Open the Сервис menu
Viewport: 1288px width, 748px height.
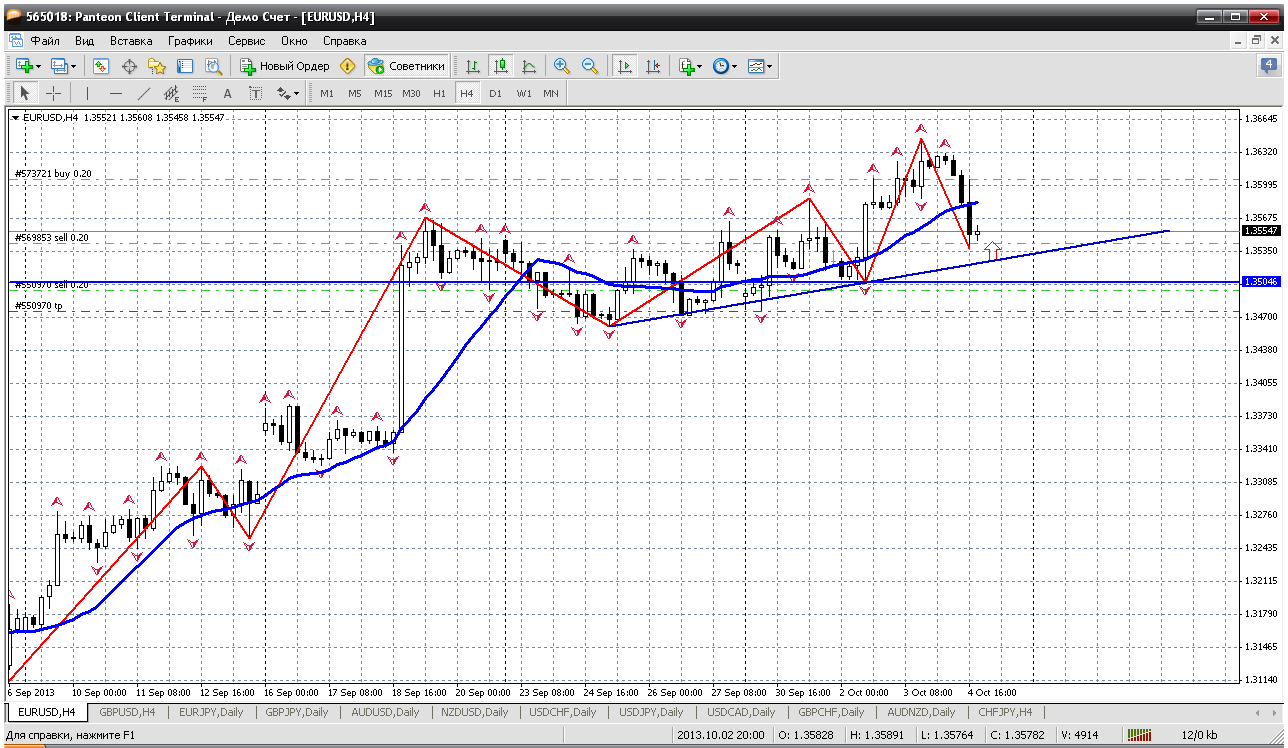[246, 41]
